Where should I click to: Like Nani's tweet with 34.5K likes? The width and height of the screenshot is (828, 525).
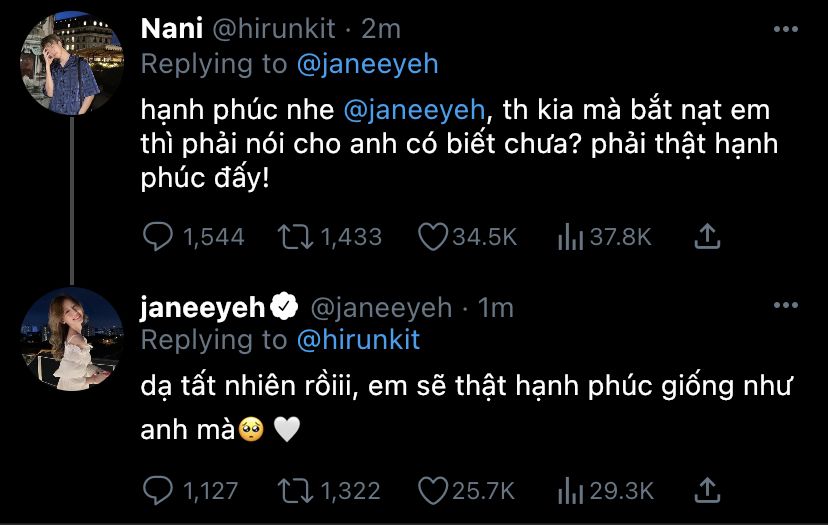[x=431, y=237]
